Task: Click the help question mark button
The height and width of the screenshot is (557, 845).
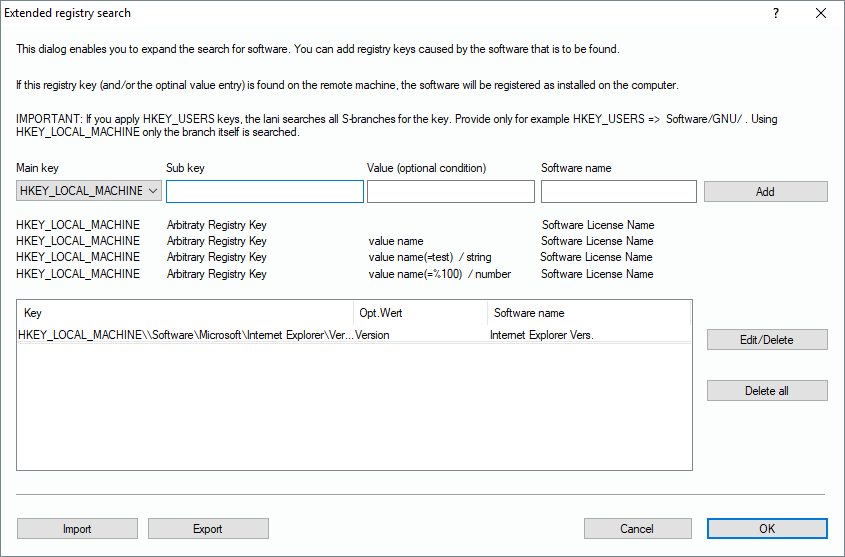Action: point(776,14)
